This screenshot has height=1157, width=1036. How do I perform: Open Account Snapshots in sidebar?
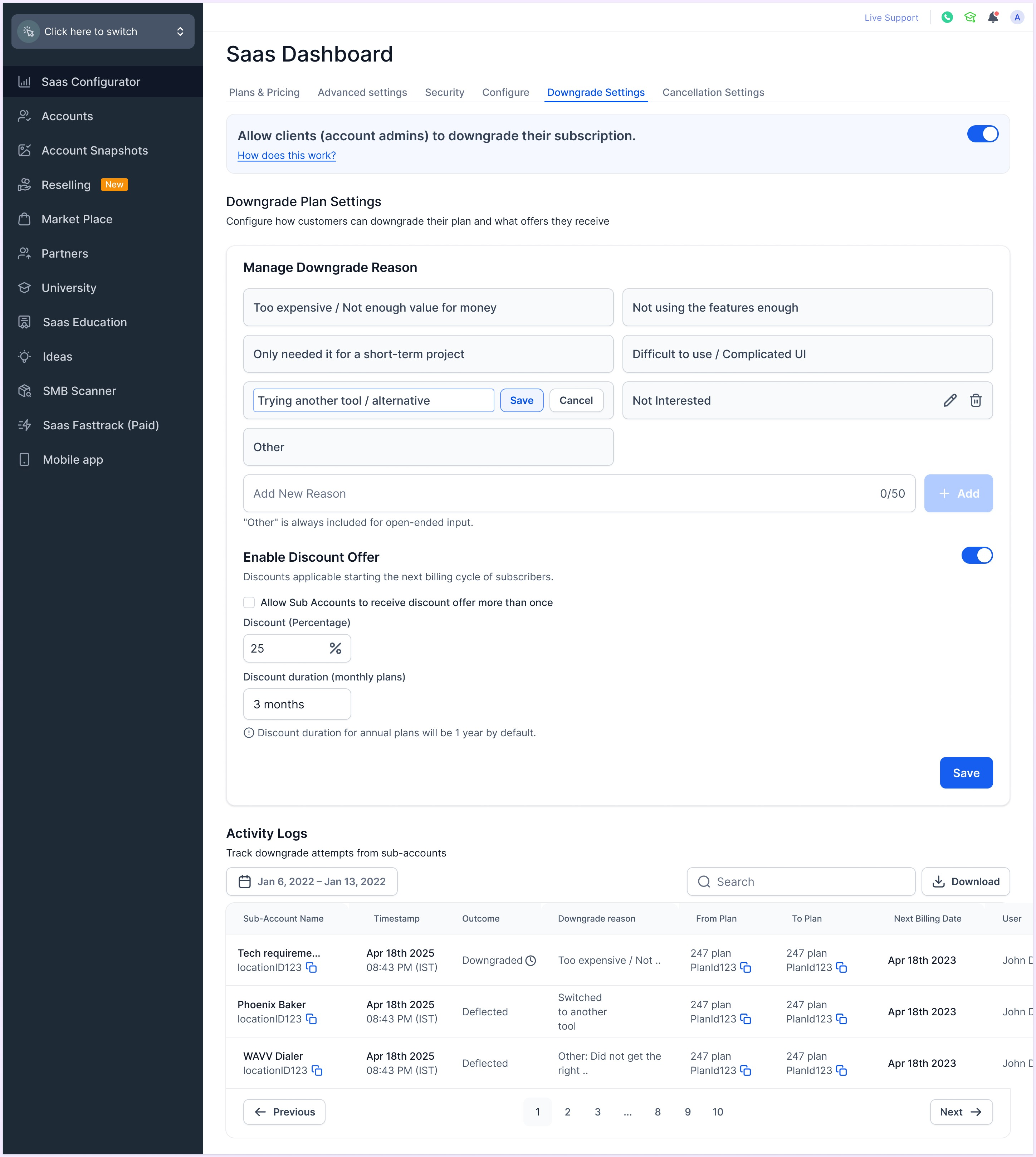(x=94, y=150)
